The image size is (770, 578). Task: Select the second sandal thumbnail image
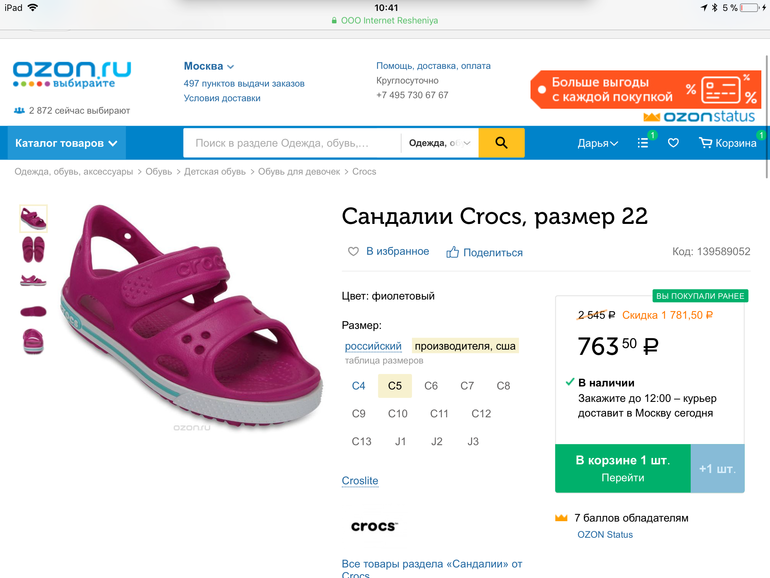pyautogui.click(x=33, y=249)
